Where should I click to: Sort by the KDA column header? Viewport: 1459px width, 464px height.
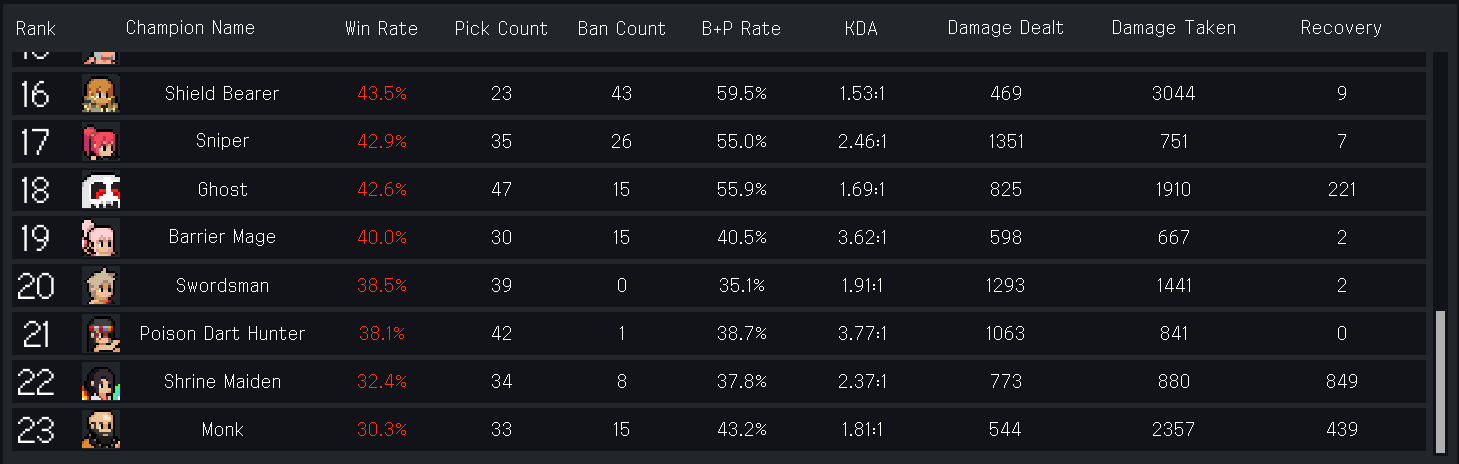[x=861, y=28]
